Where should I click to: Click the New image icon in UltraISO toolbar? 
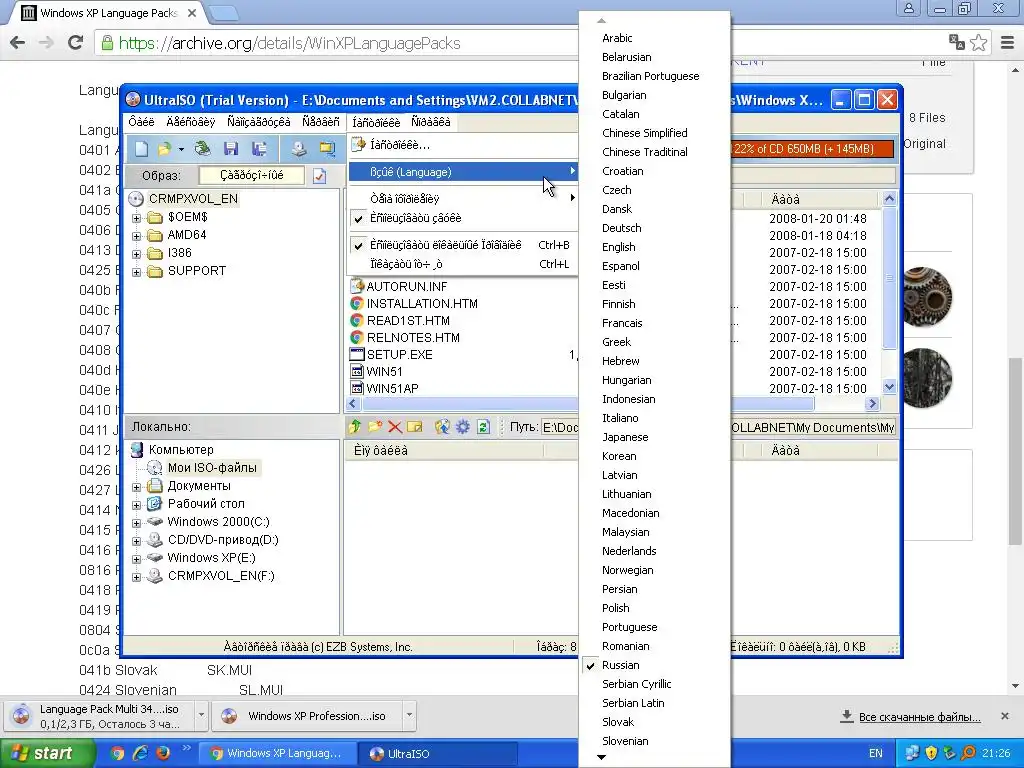coord(141,149)
